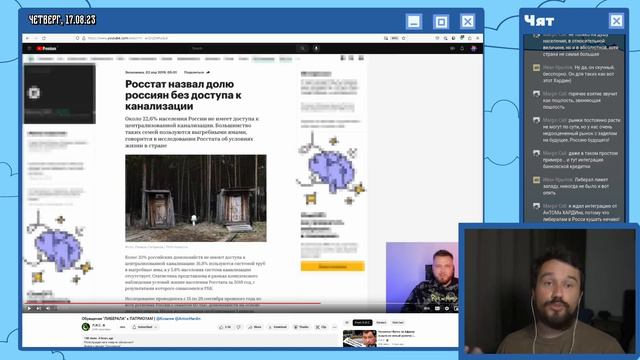Click the outhouse photo in the article
Viewport: 640px width, 360px height.
click(x=196, y=198)
